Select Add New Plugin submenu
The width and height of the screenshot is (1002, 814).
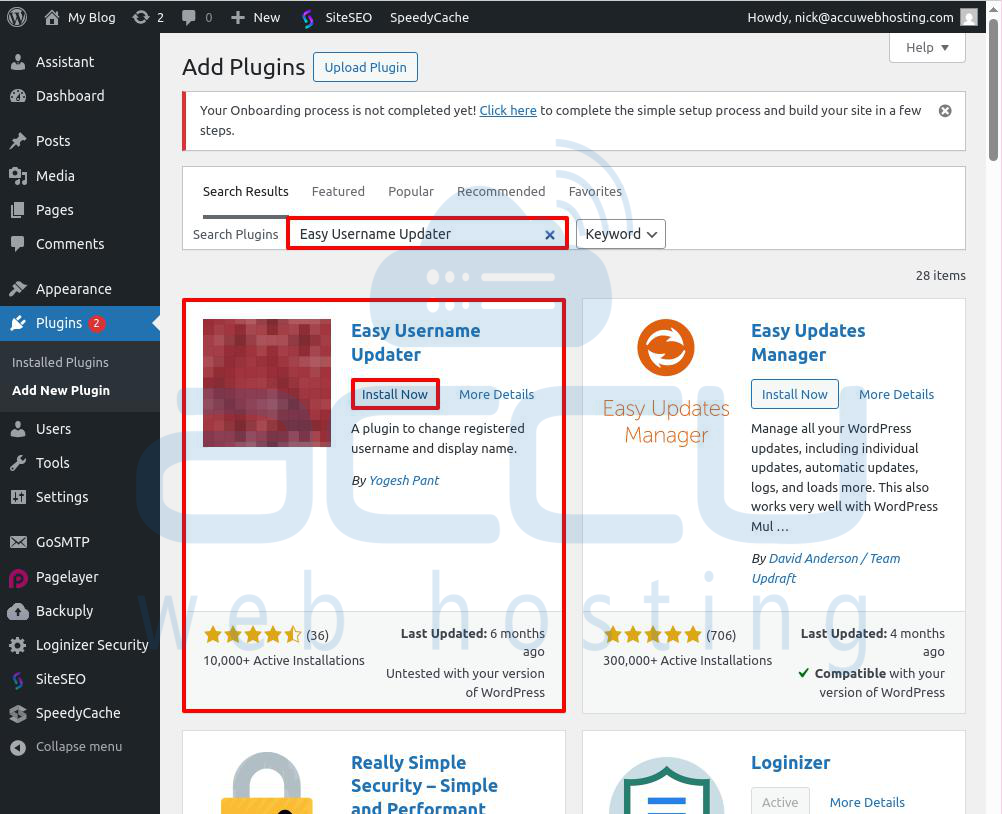[x=61, y=390]
